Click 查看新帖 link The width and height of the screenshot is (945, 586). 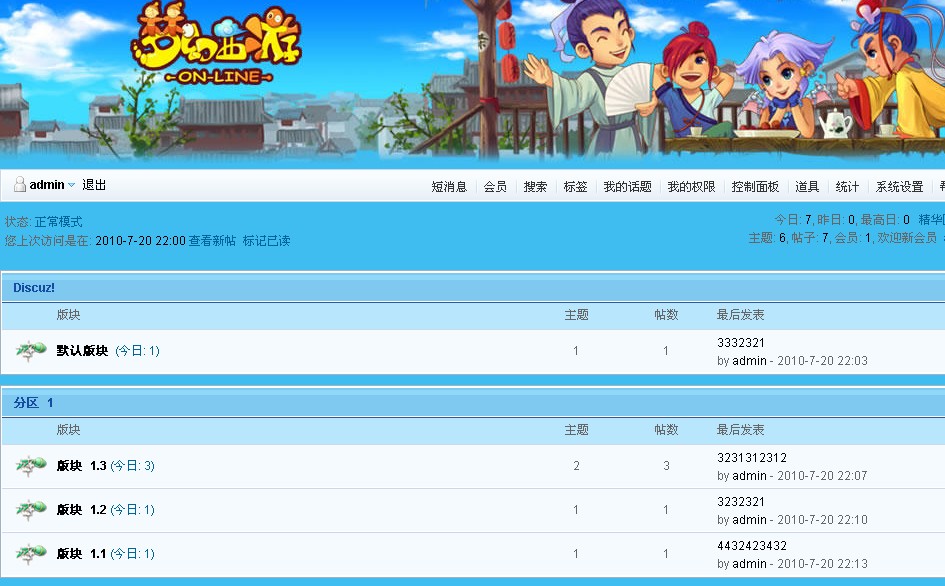tap(212, 241)
